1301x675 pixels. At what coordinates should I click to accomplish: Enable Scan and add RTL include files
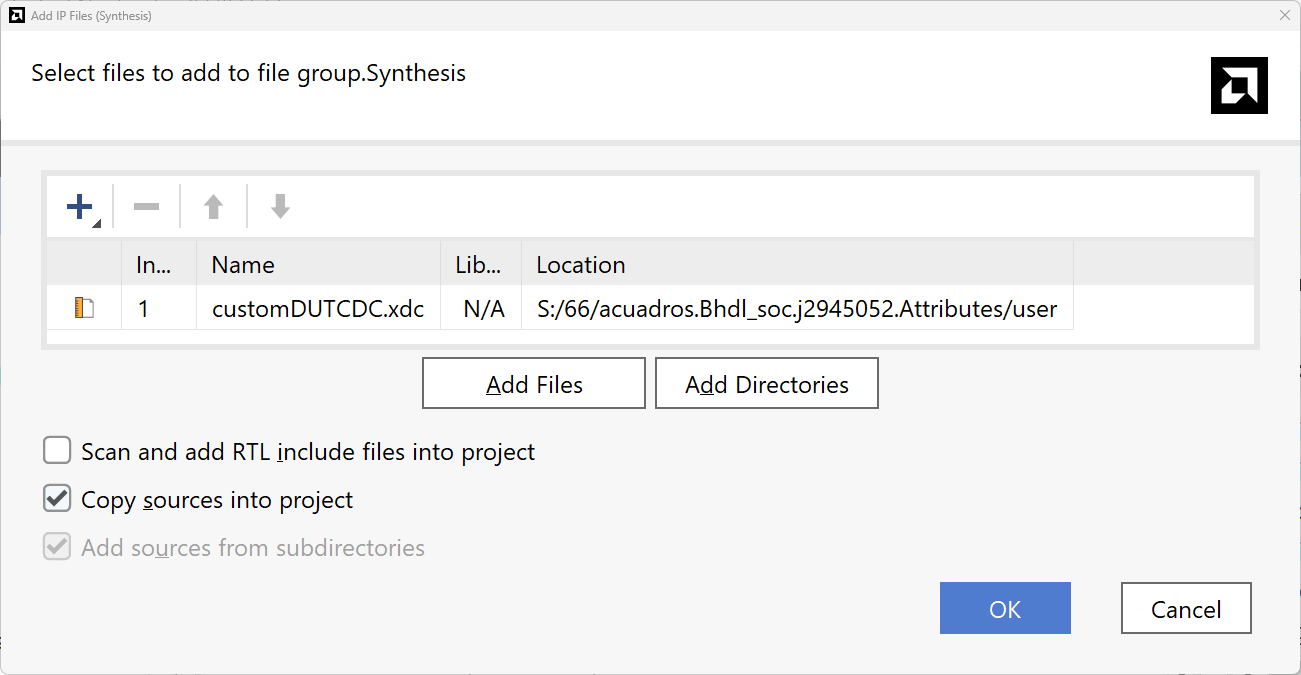coord(57,451)
